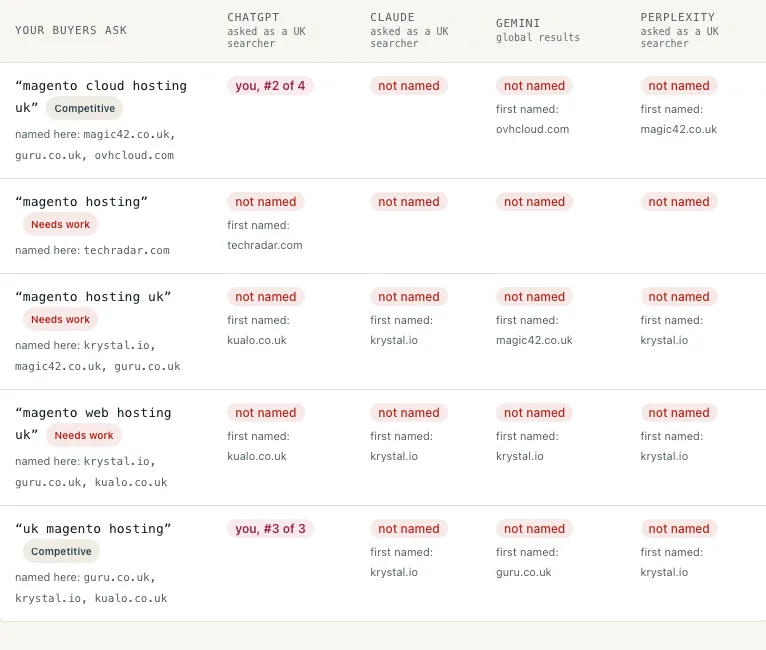Click Gemini's "not named" for "magento hosting"

pos(534,202)
